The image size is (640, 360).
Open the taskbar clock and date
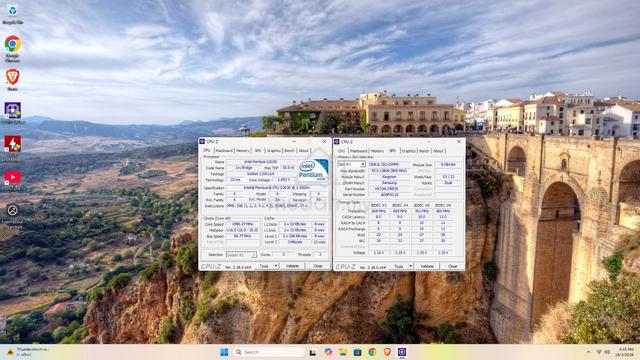coord(625,352)
